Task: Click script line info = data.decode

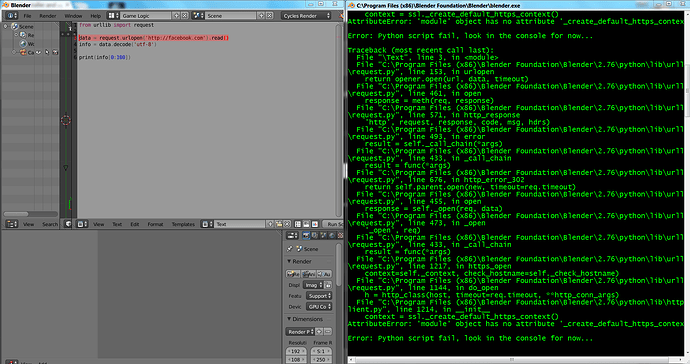Action: [117, 44]
